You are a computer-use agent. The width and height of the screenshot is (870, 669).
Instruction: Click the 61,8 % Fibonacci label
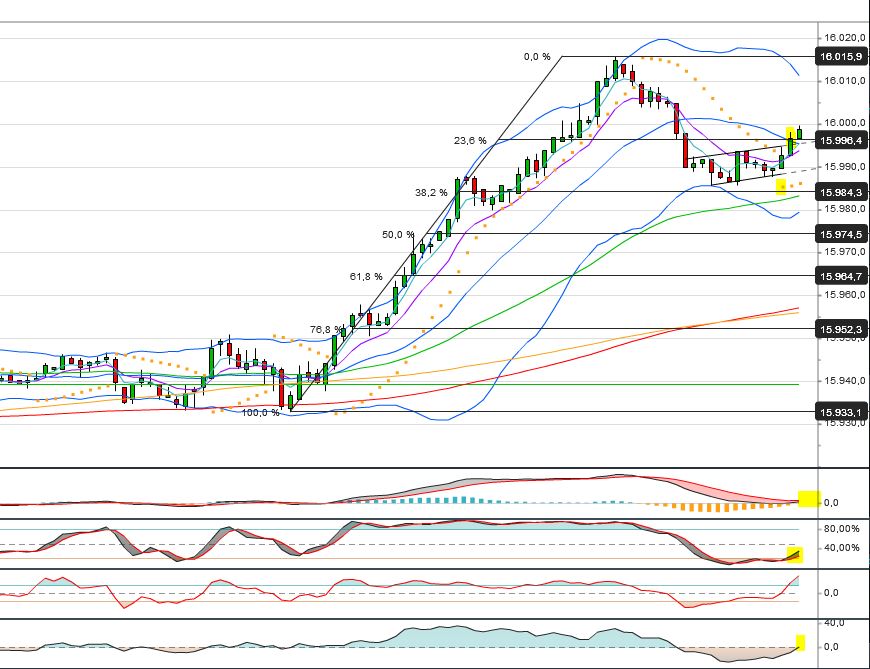(366, 276)
